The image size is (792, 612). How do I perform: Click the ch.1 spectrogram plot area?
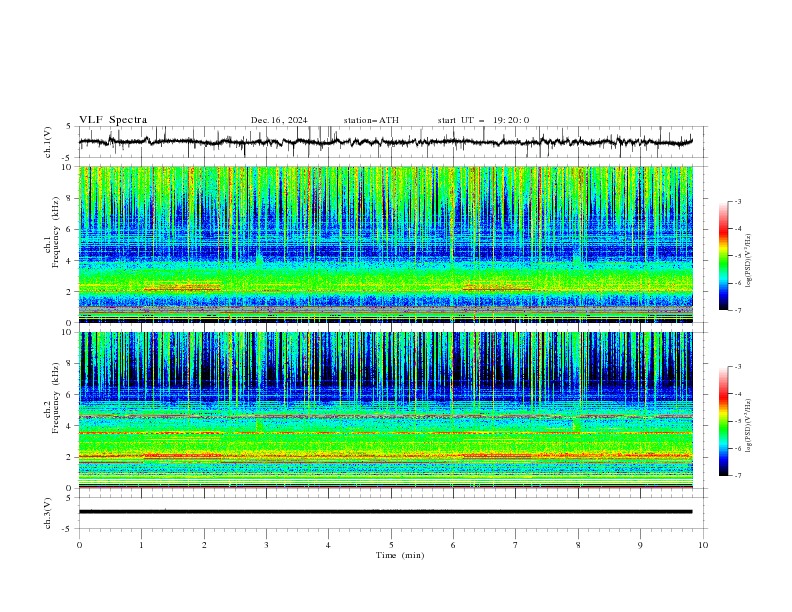(x=386, y=244)
